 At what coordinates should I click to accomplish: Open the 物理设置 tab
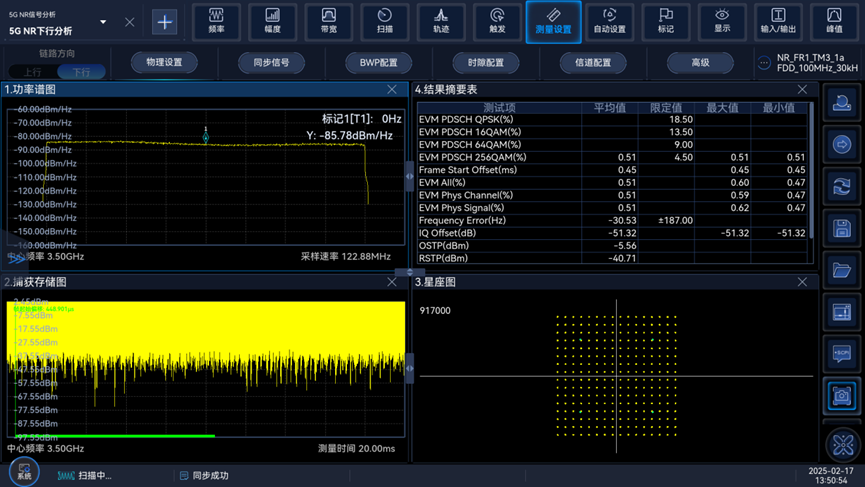click(164, 62)
